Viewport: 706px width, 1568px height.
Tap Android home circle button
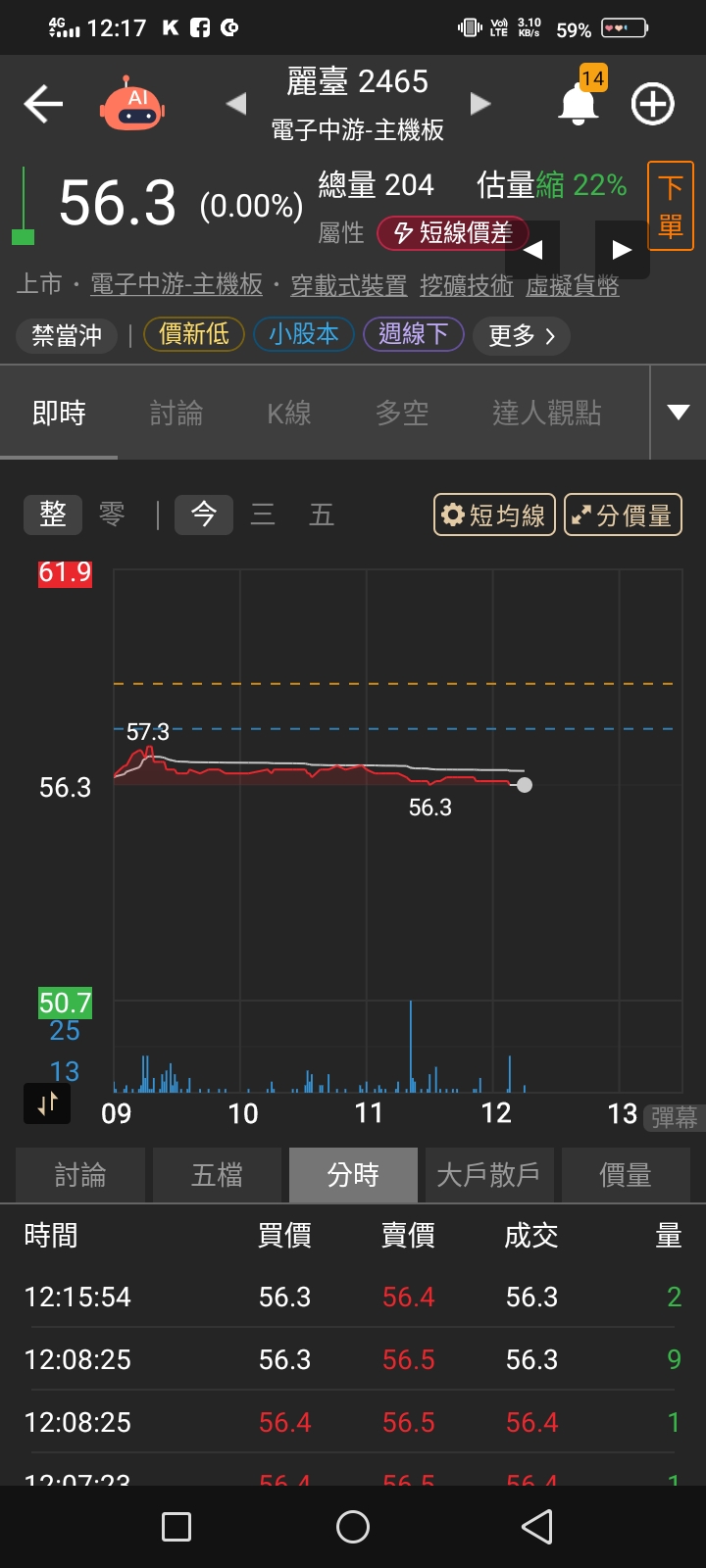[353, 1527]
